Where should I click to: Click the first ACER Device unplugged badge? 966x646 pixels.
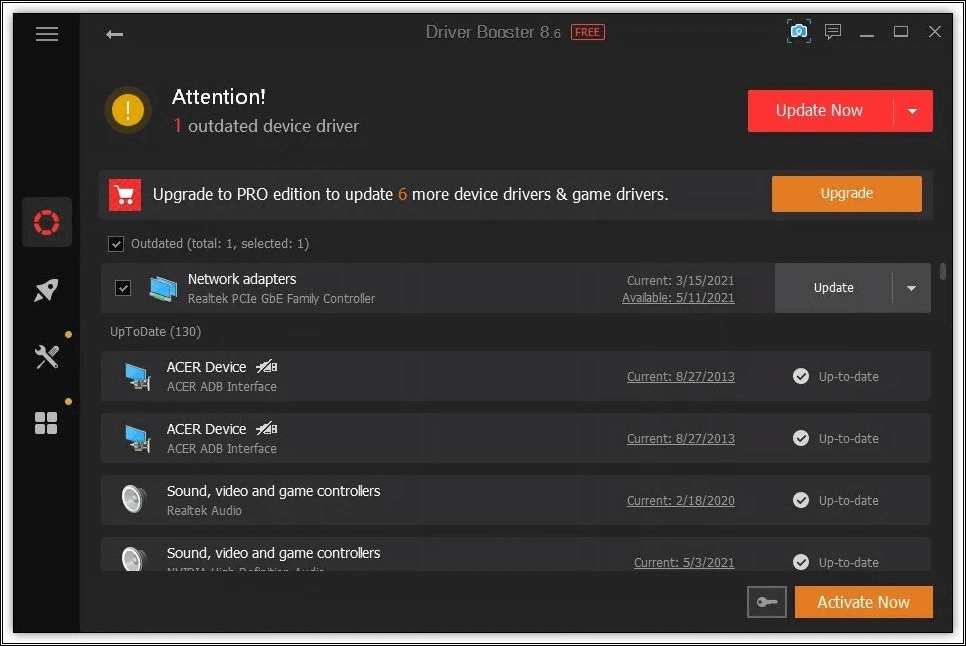point(267,366)
